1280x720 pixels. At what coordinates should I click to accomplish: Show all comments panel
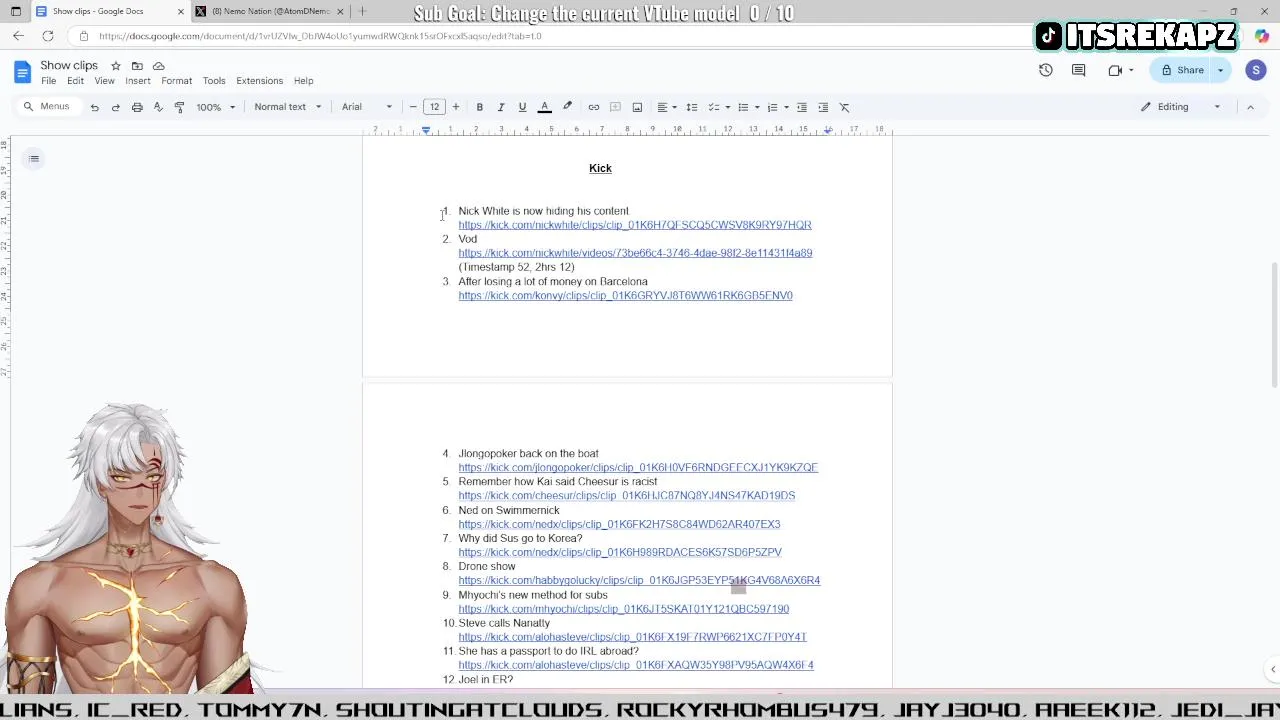tap(1078, 70)
